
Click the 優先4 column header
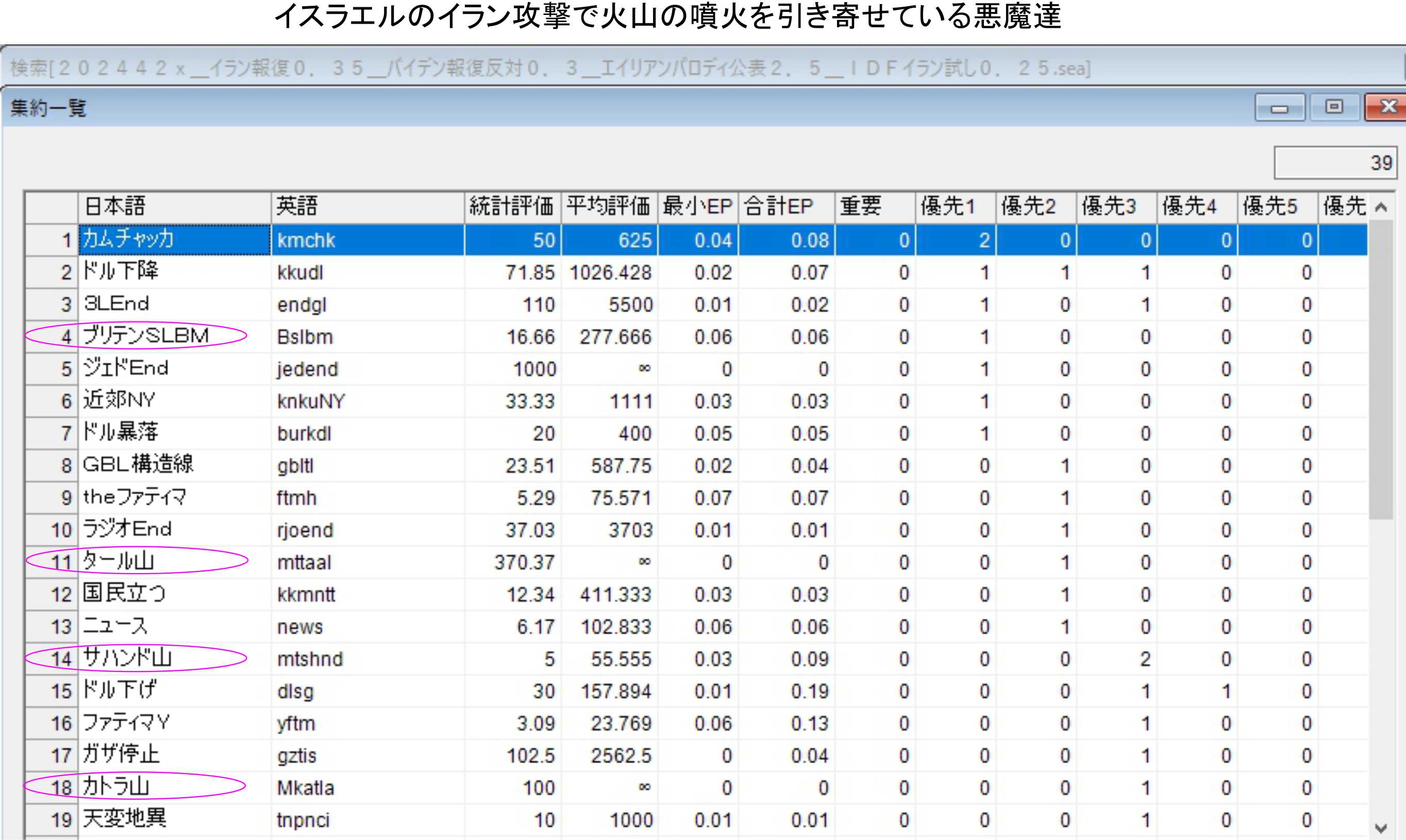click(1197, 207)
